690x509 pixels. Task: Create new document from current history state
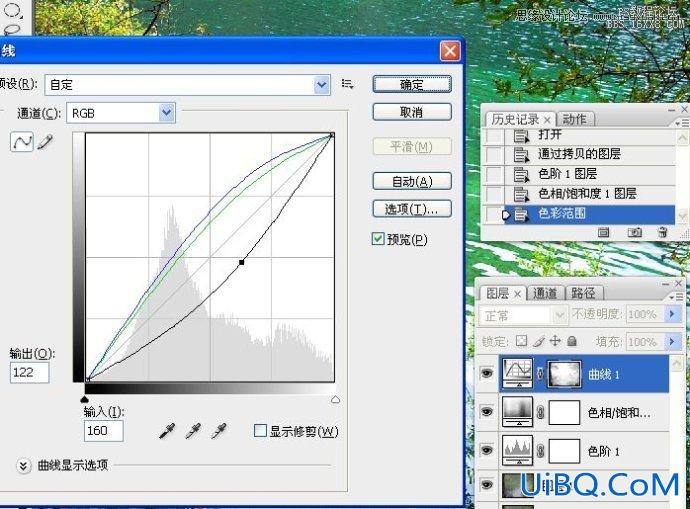coord(603,232)
